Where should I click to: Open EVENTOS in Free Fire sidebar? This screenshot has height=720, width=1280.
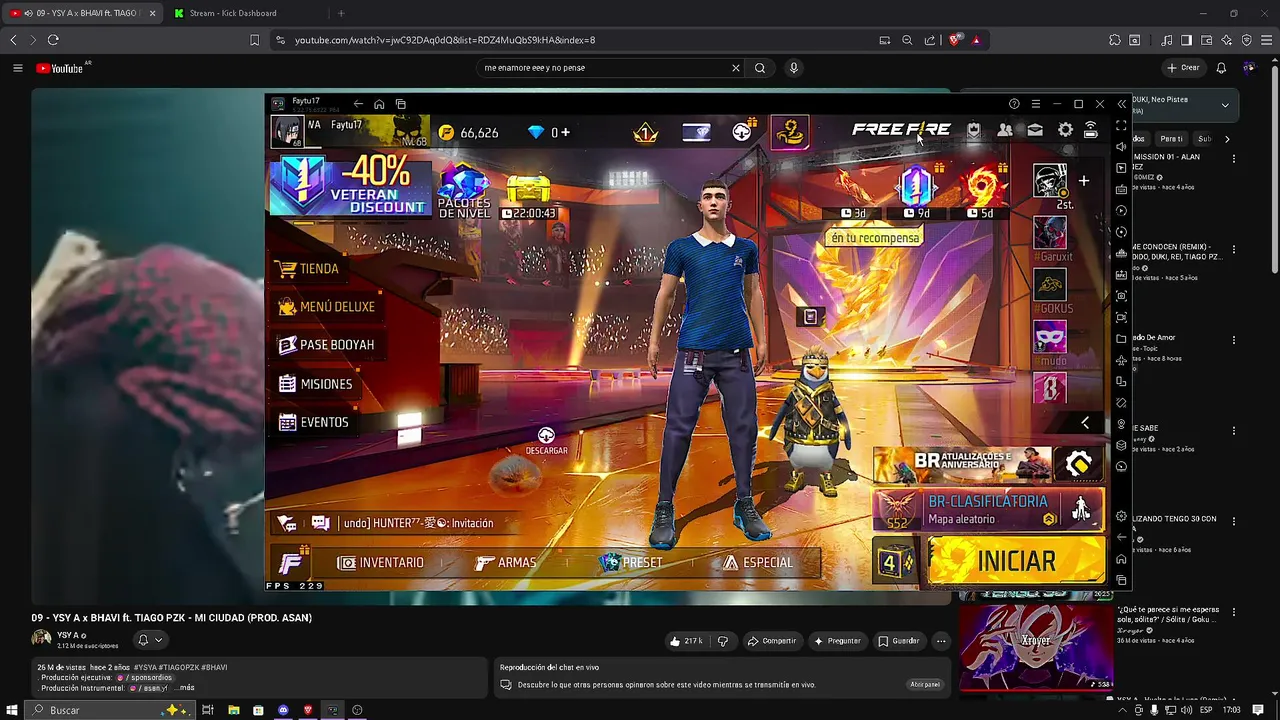(313, 422)
